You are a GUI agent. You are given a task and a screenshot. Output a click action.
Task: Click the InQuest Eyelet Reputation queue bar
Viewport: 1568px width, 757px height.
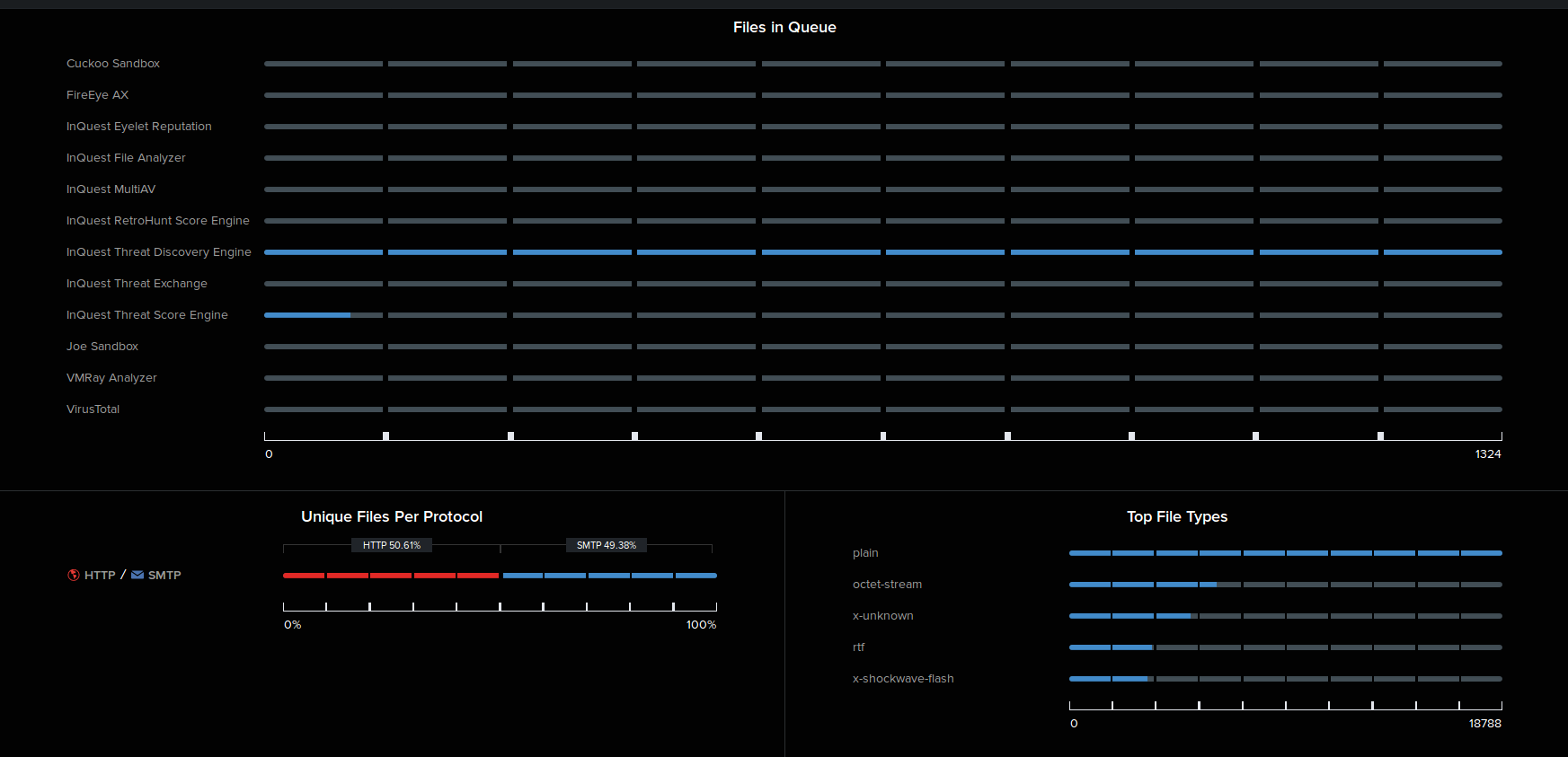[x=883, y=127]
